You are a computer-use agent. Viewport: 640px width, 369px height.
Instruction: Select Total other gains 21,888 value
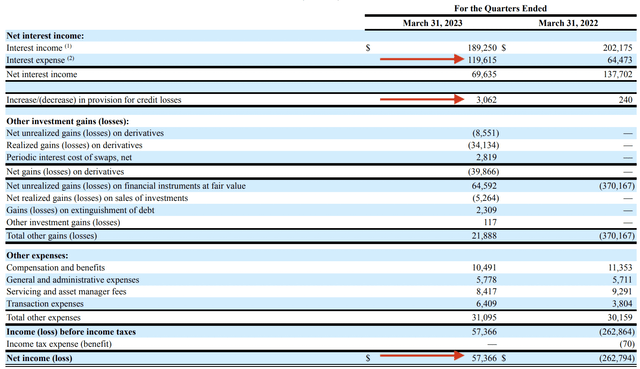484,236
